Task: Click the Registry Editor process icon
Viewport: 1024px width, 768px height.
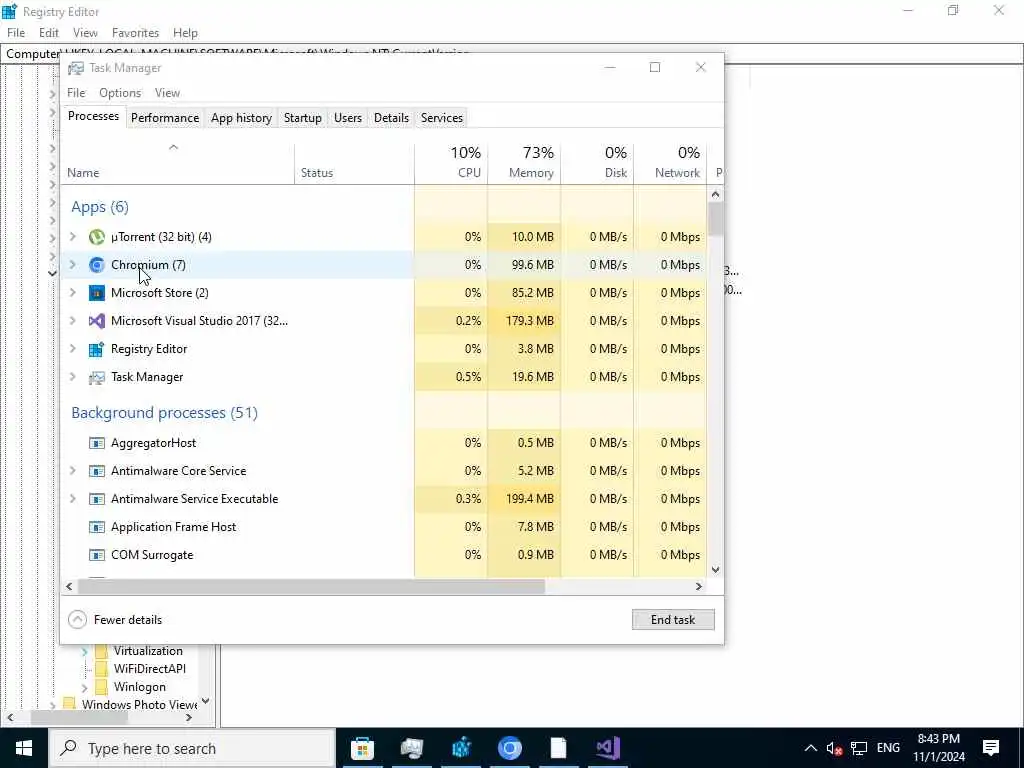Action: tap(97, 349)
